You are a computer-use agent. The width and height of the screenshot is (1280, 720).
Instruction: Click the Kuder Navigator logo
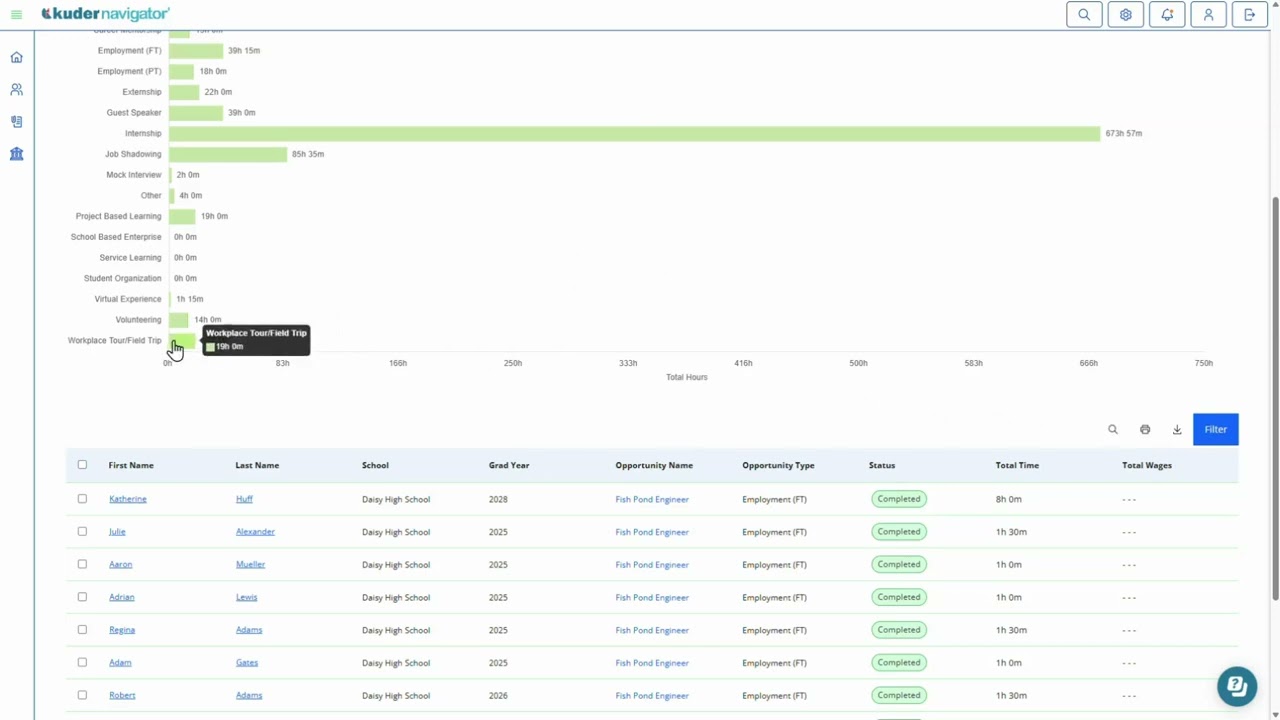(x=105, y=14)
